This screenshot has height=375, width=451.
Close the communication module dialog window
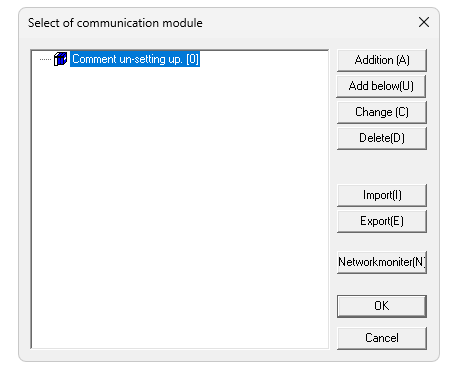424,23
